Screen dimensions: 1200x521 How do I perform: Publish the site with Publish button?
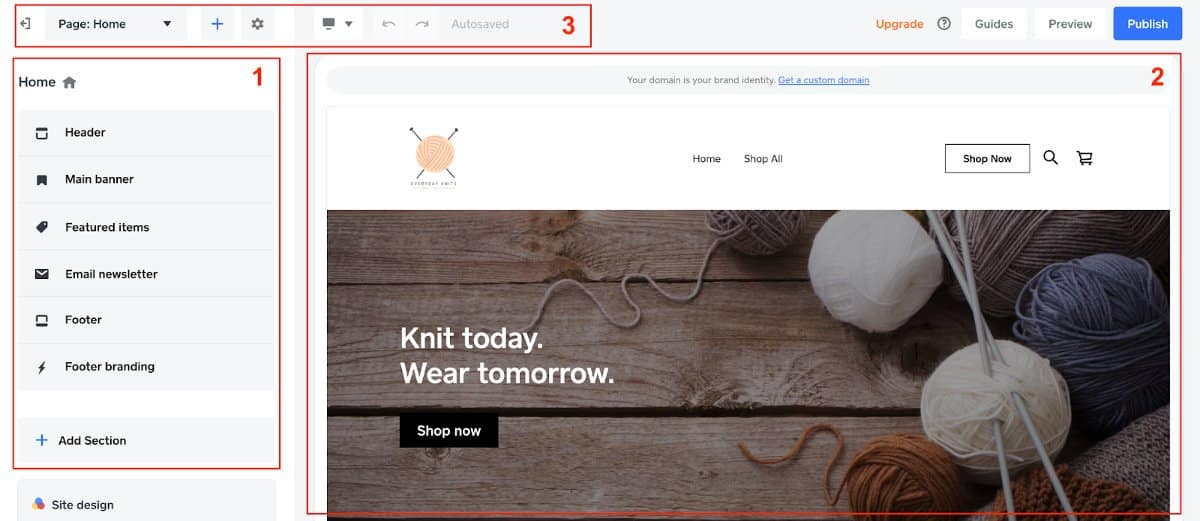coord(1147,24)
